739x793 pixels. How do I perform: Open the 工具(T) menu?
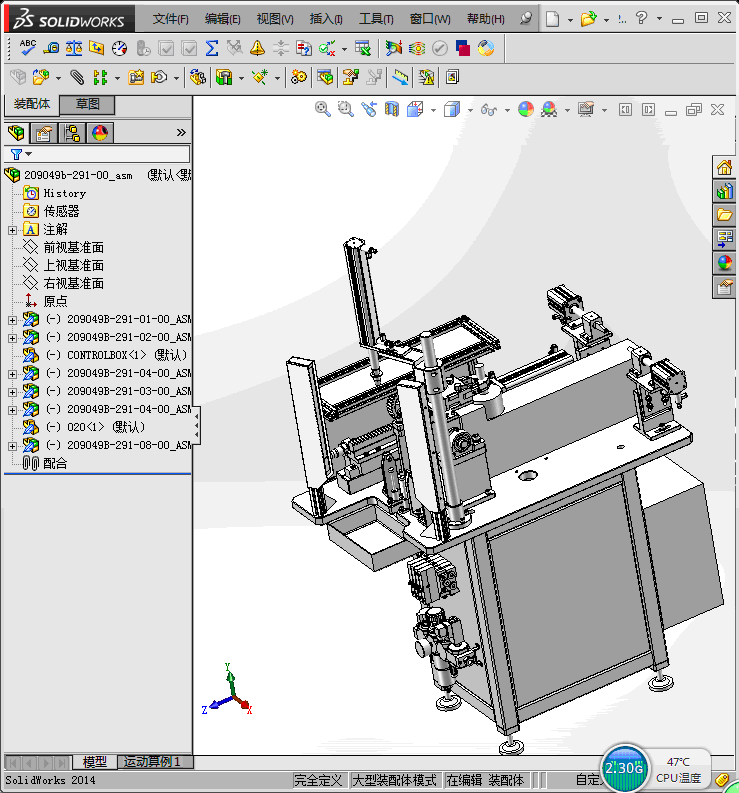(376, 19)
